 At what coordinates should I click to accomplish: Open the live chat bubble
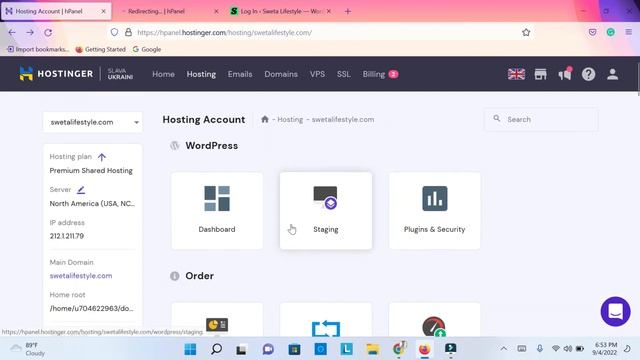coord(615,311)
